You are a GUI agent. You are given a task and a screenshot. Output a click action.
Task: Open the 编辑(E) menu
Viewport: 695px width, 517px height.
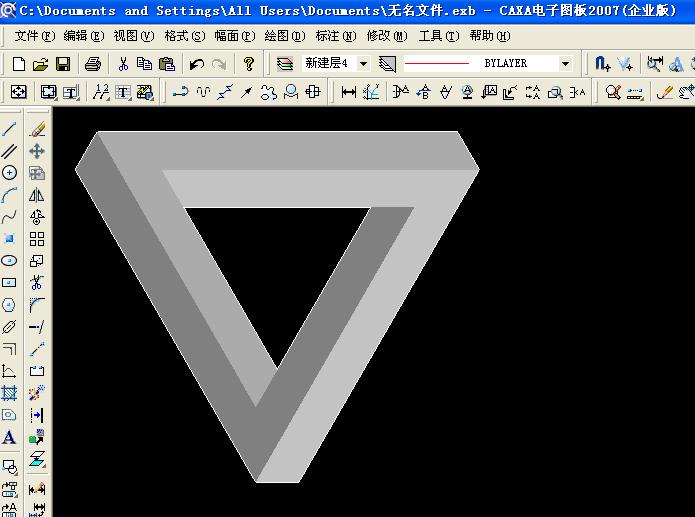84,35
